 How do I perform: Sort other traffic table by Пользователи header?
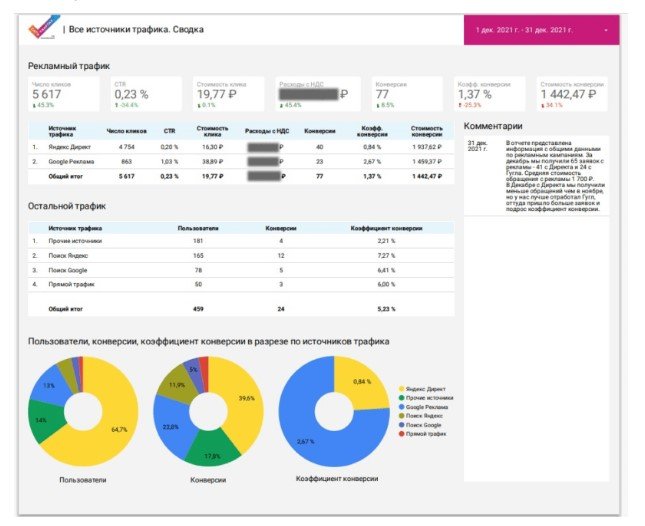[198, 228]
